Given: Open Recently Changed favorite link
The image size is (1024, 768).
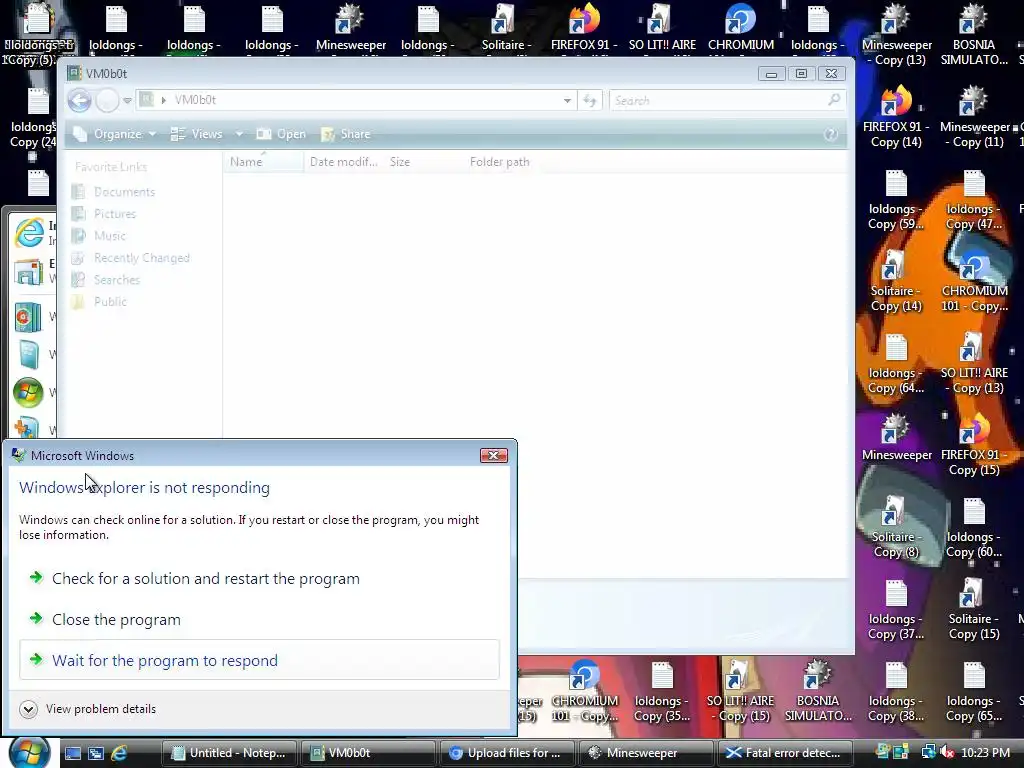Looking at the screenshot, I should (131, 258).
